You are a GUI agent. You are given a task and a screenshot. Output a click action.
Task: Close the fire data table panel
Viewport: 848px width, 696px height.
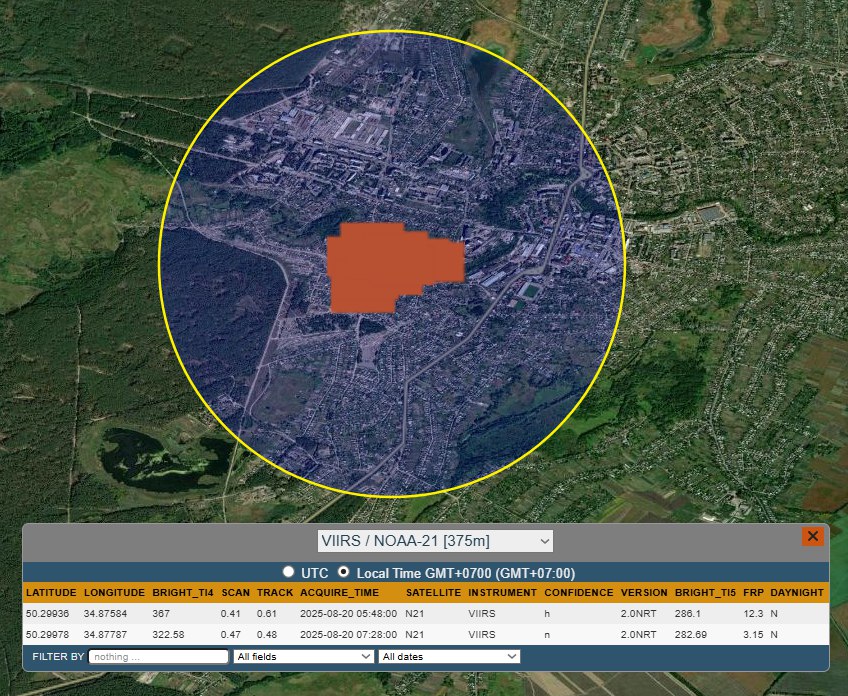pyautogui.click(x=812, y=537)
